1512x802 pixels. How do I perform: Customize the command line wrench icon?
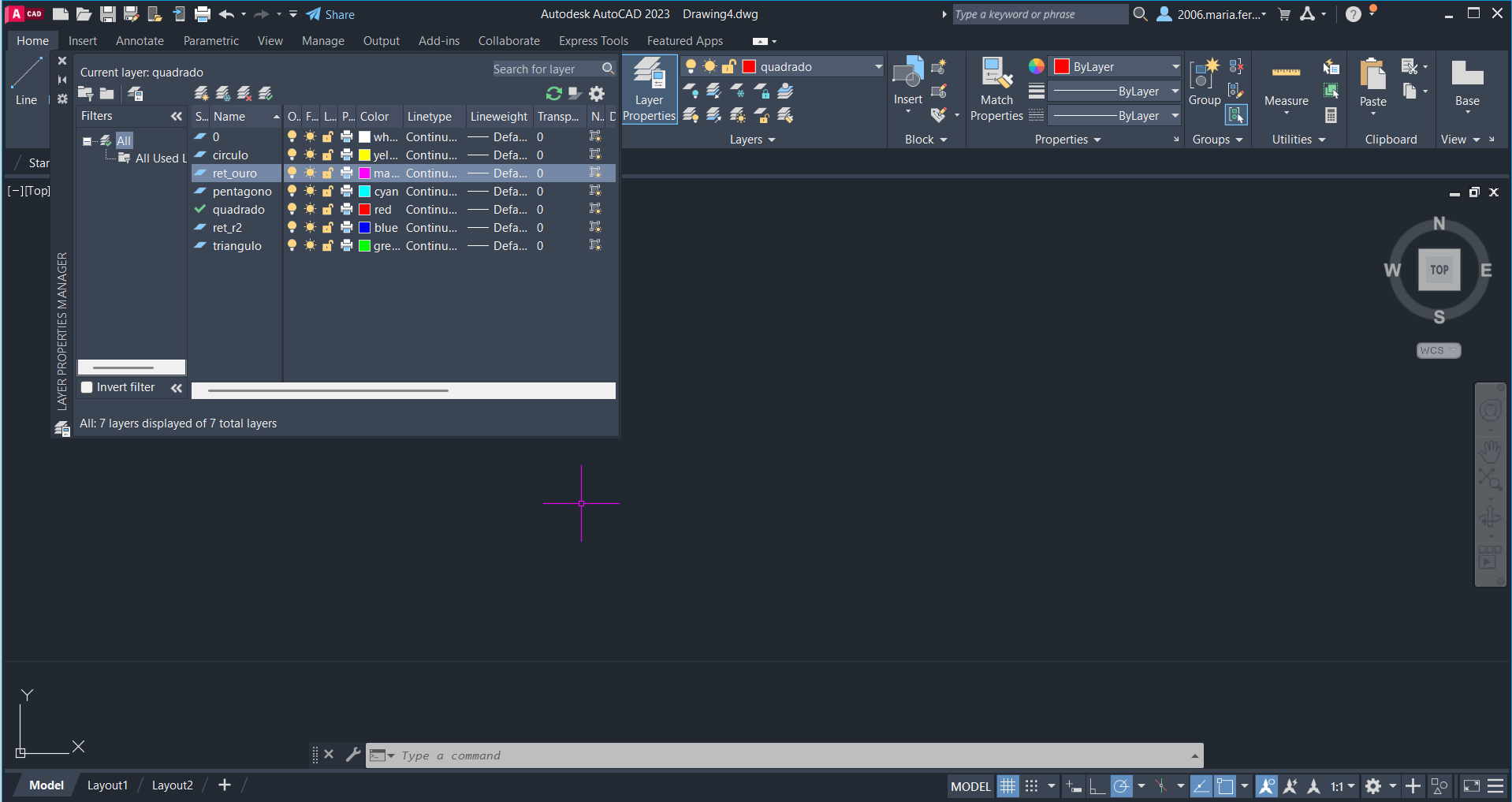[353, 755]
